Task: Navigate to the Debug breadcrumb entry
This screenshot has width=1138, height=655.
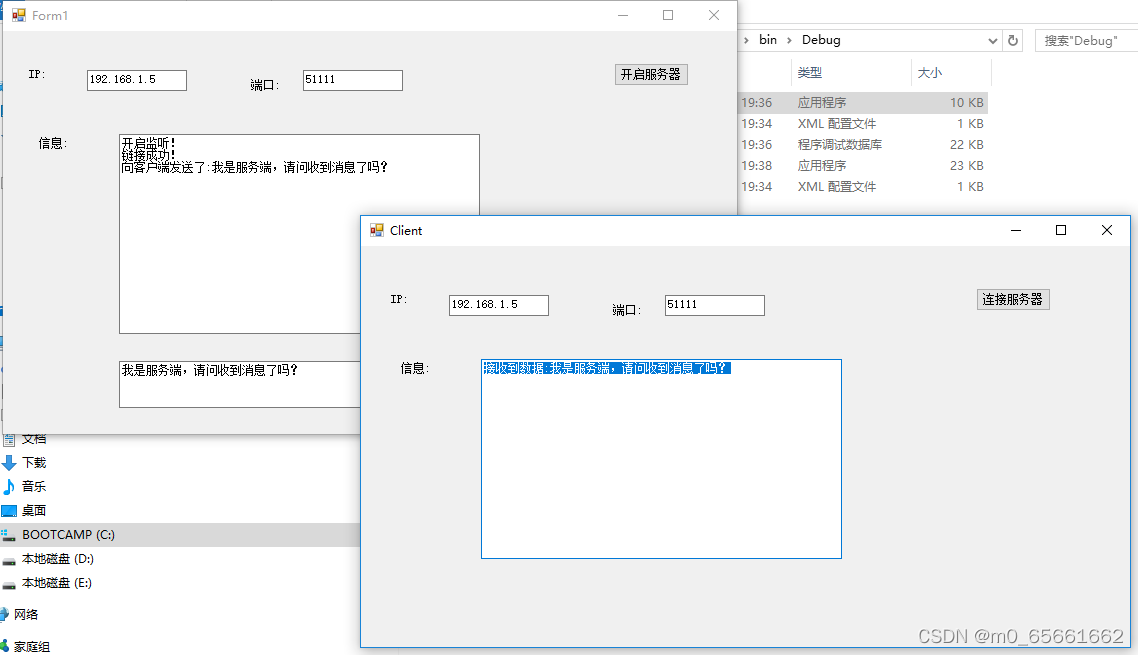Action: tap(821, 40)
